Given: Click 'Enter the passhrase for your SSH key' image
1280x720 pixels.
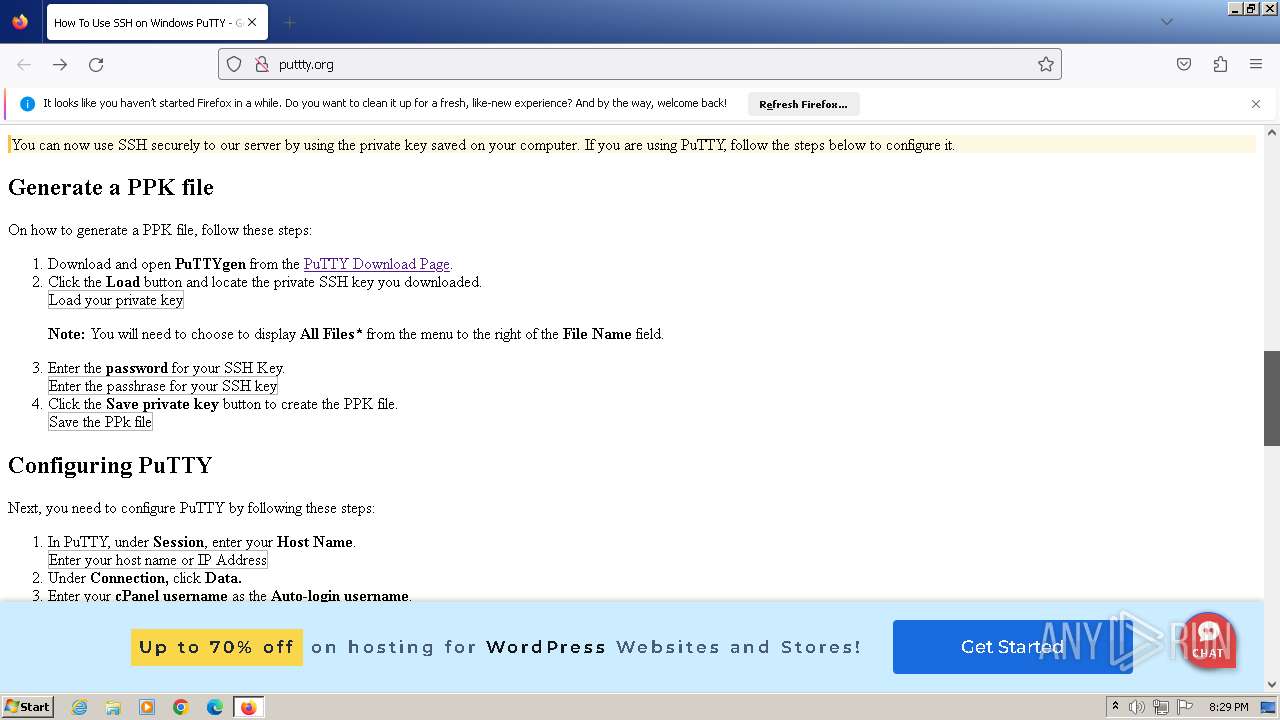Looking at the screenshot, I should click(x=163, y=386).
